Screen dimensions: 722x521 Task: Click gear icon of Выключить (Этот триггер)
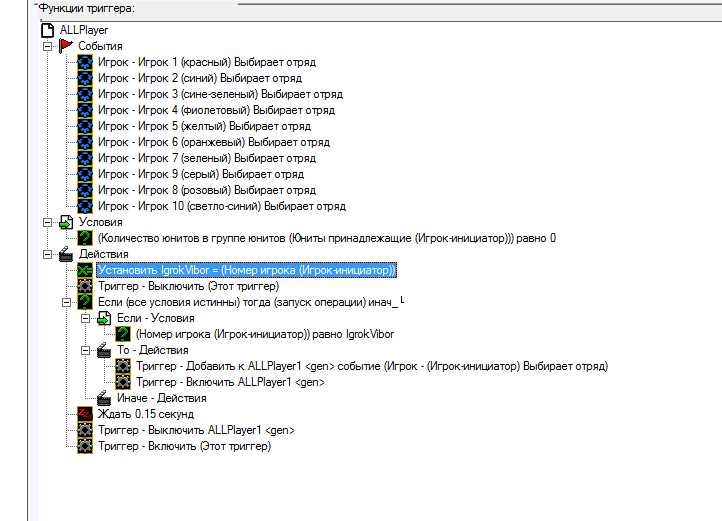click(x=85, y=287)
